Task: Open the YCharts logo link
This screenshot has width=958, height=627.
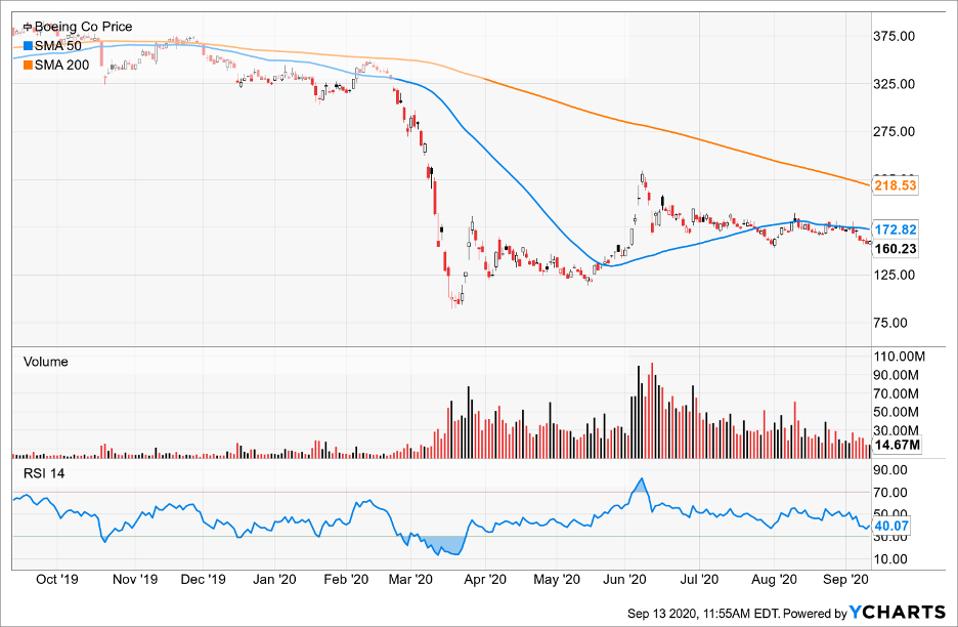Action: (897, 612)
